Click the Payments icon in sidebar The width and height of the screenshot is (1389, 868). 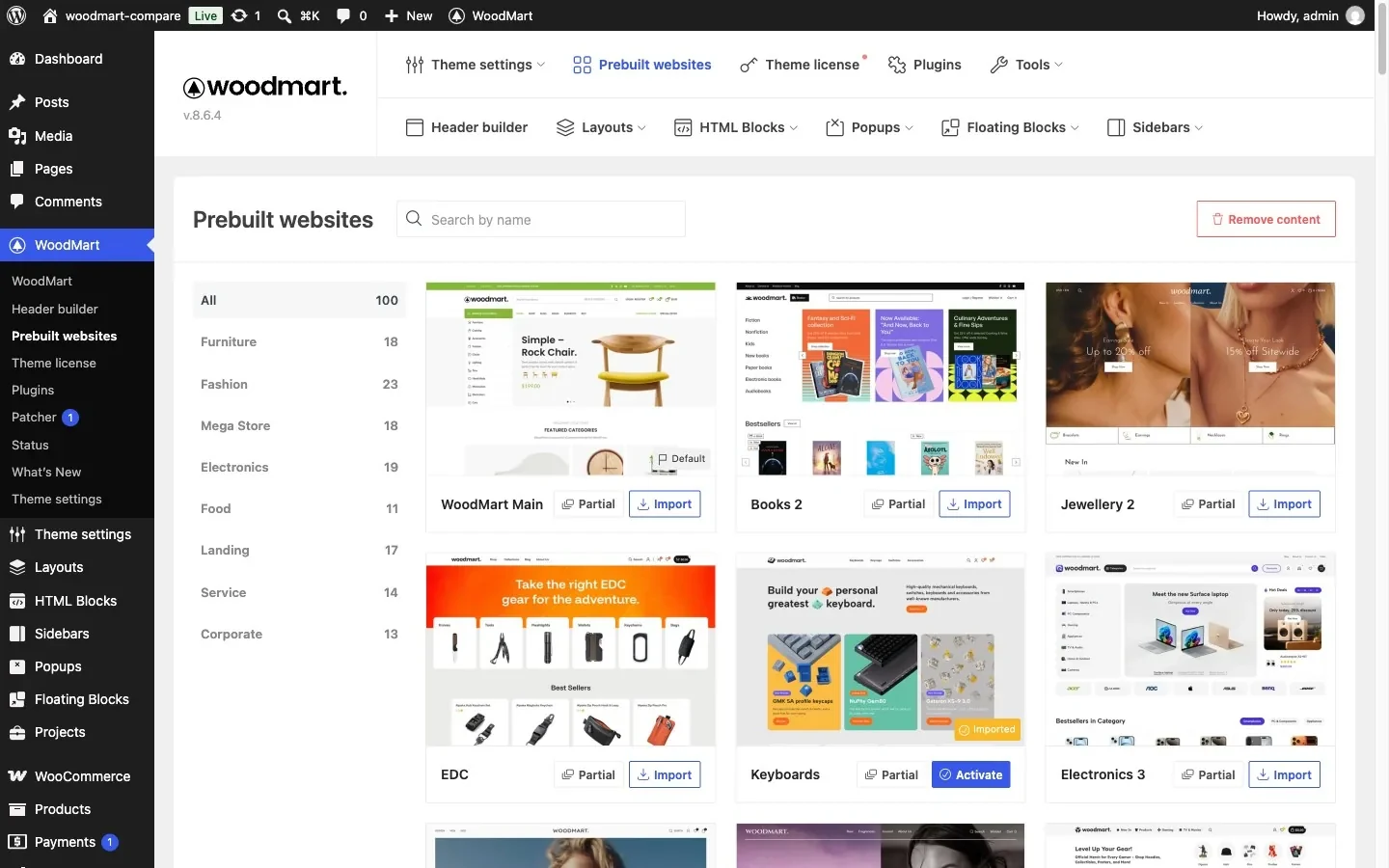(17, 842)
